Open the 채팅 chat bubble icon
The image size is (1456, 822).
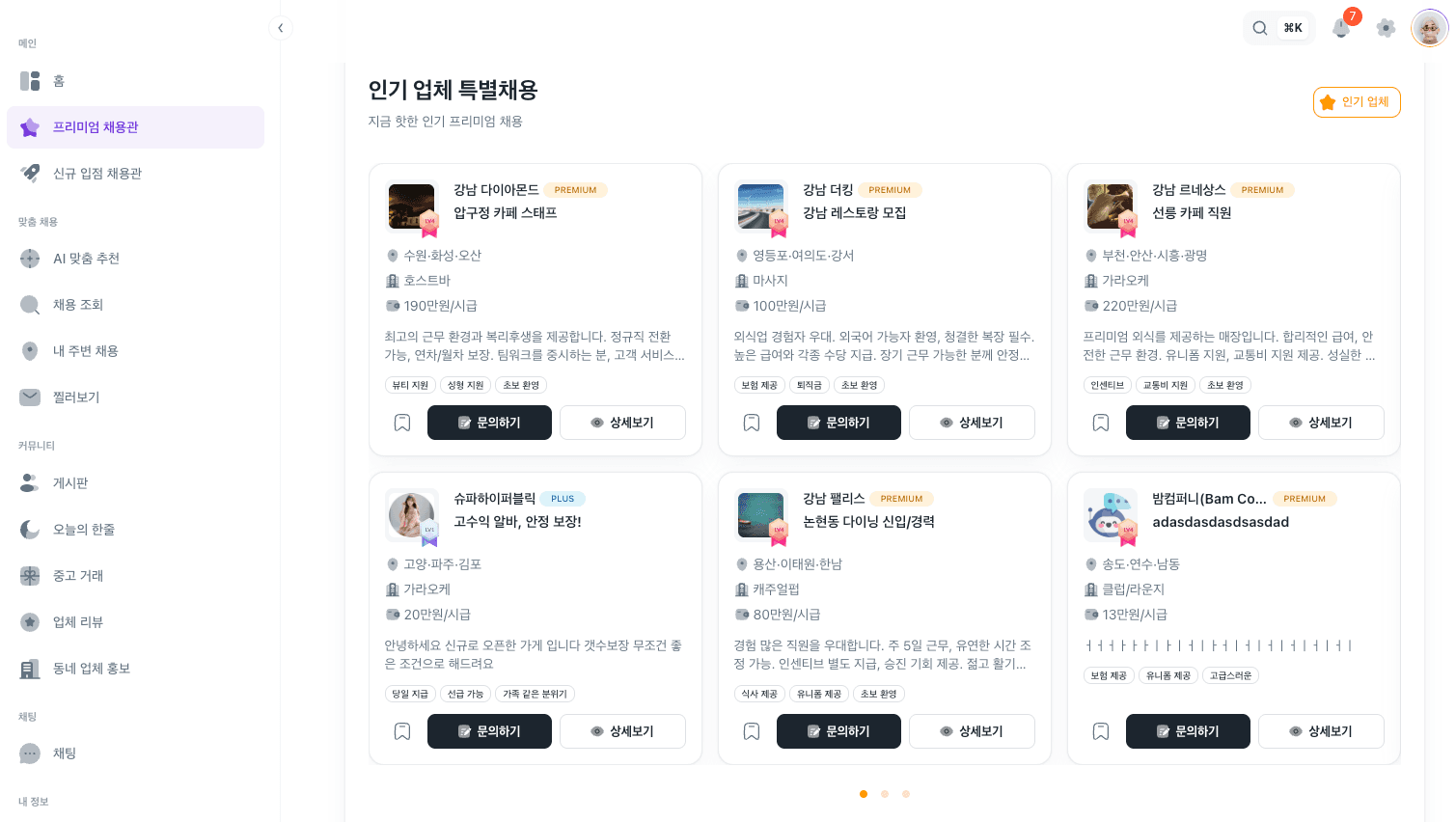click(x=30, y=753)
